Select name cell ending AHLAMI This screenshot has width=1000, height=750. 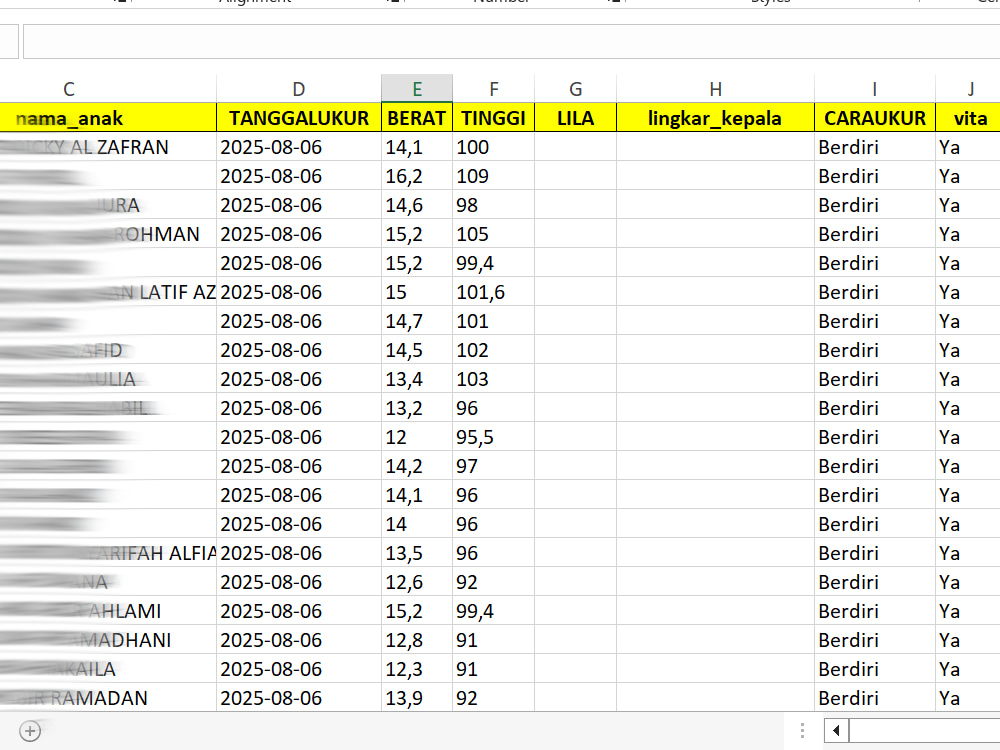[108, 611]
